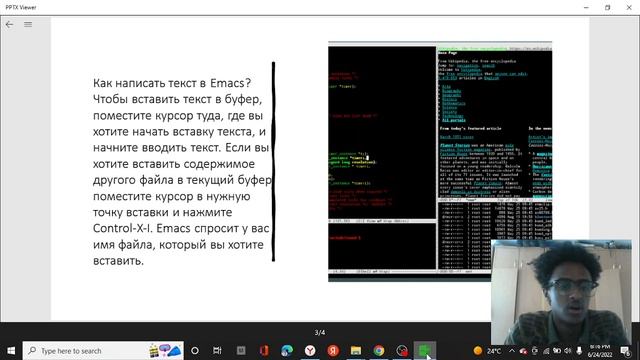This screenshot has width=640, height=360.
Task: Click the Type here to search box
Action: (x=103, y=351)
